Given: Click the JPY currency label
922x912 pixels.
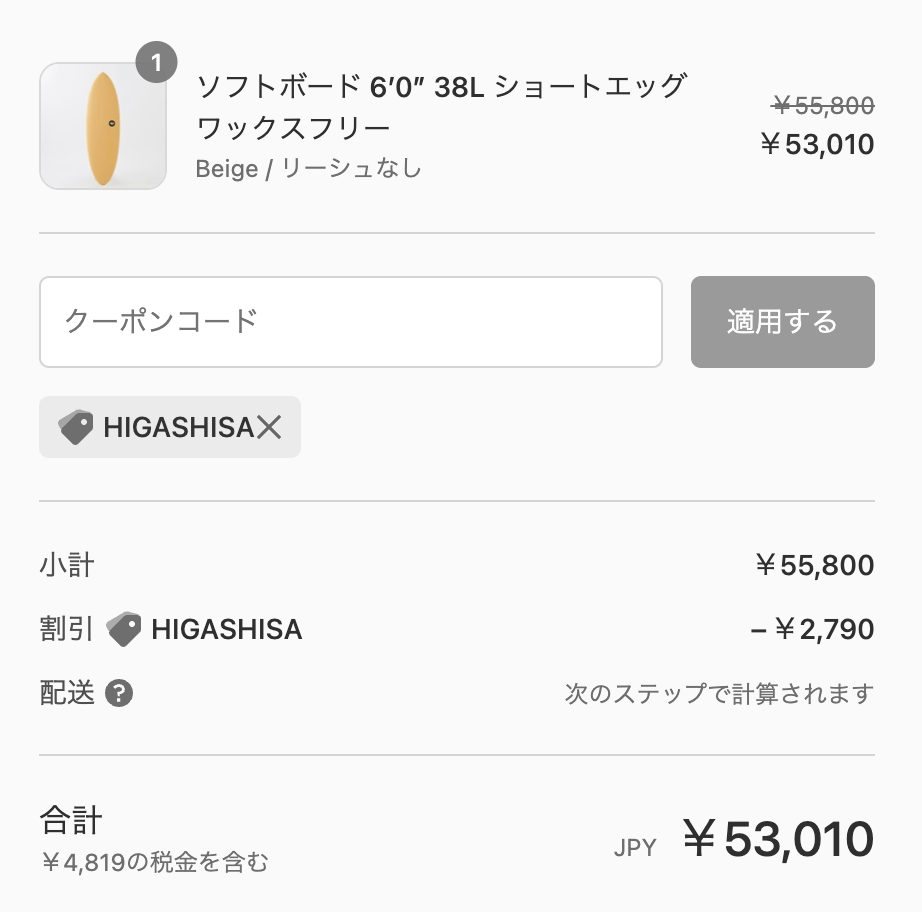Looking at the screenshot, I should (x=635, y=848).
